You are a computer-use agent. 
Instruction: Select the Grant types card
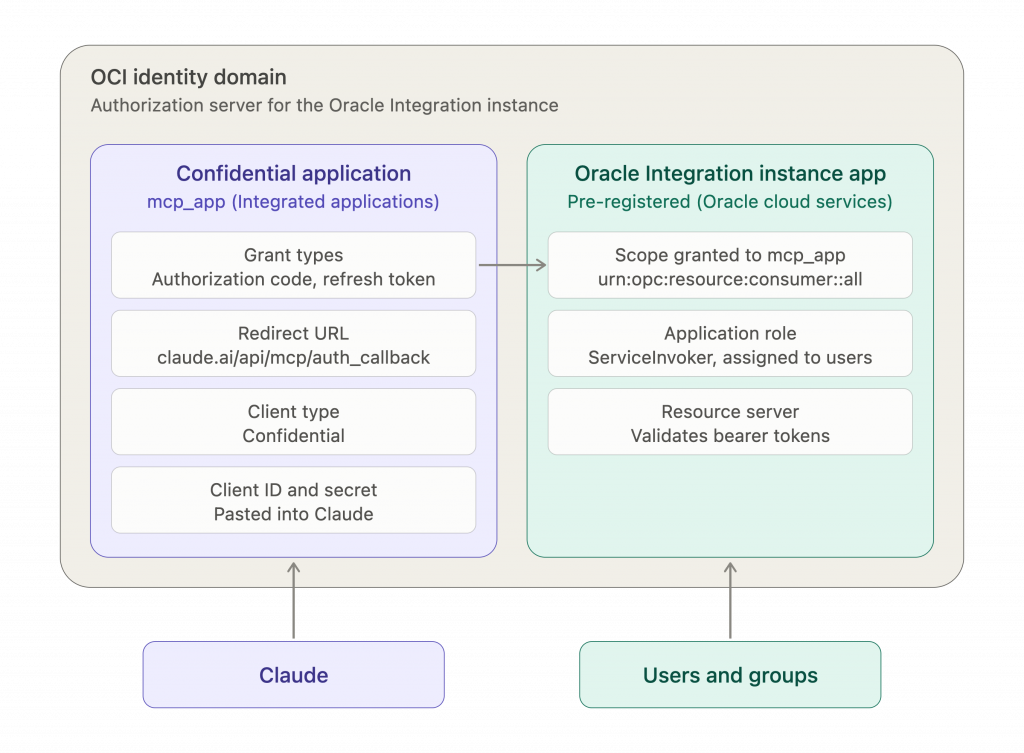coord(293,266)
